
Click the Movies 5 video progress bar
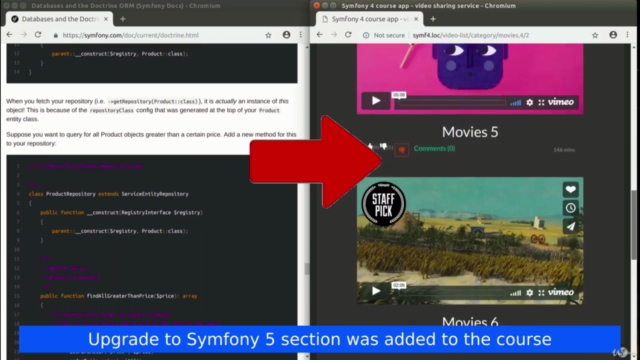click(x=452, y=103)
